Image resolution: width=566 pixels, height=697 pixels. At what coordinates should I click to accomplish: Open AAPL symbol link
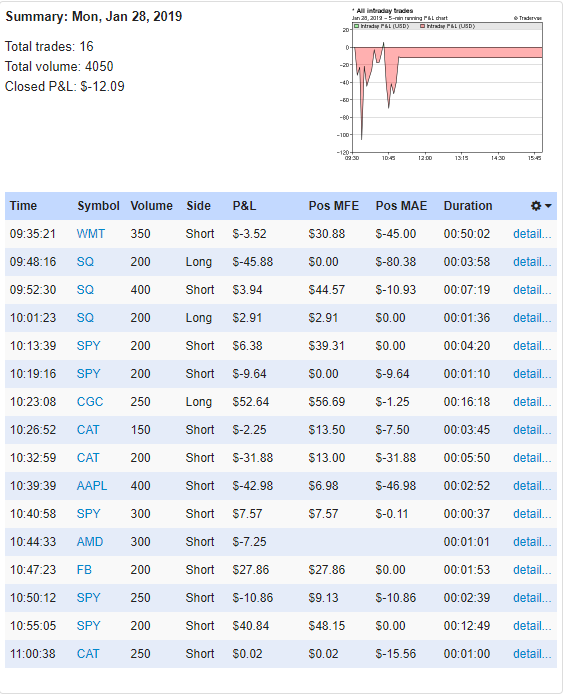click(x=92, y=486)
